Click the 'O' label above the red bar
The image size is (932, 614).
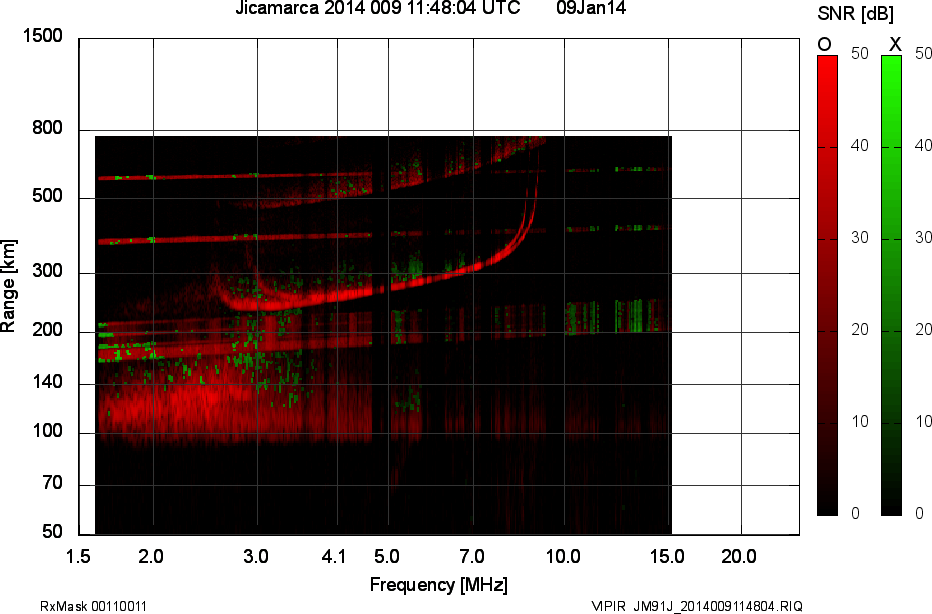click(824, 45)
